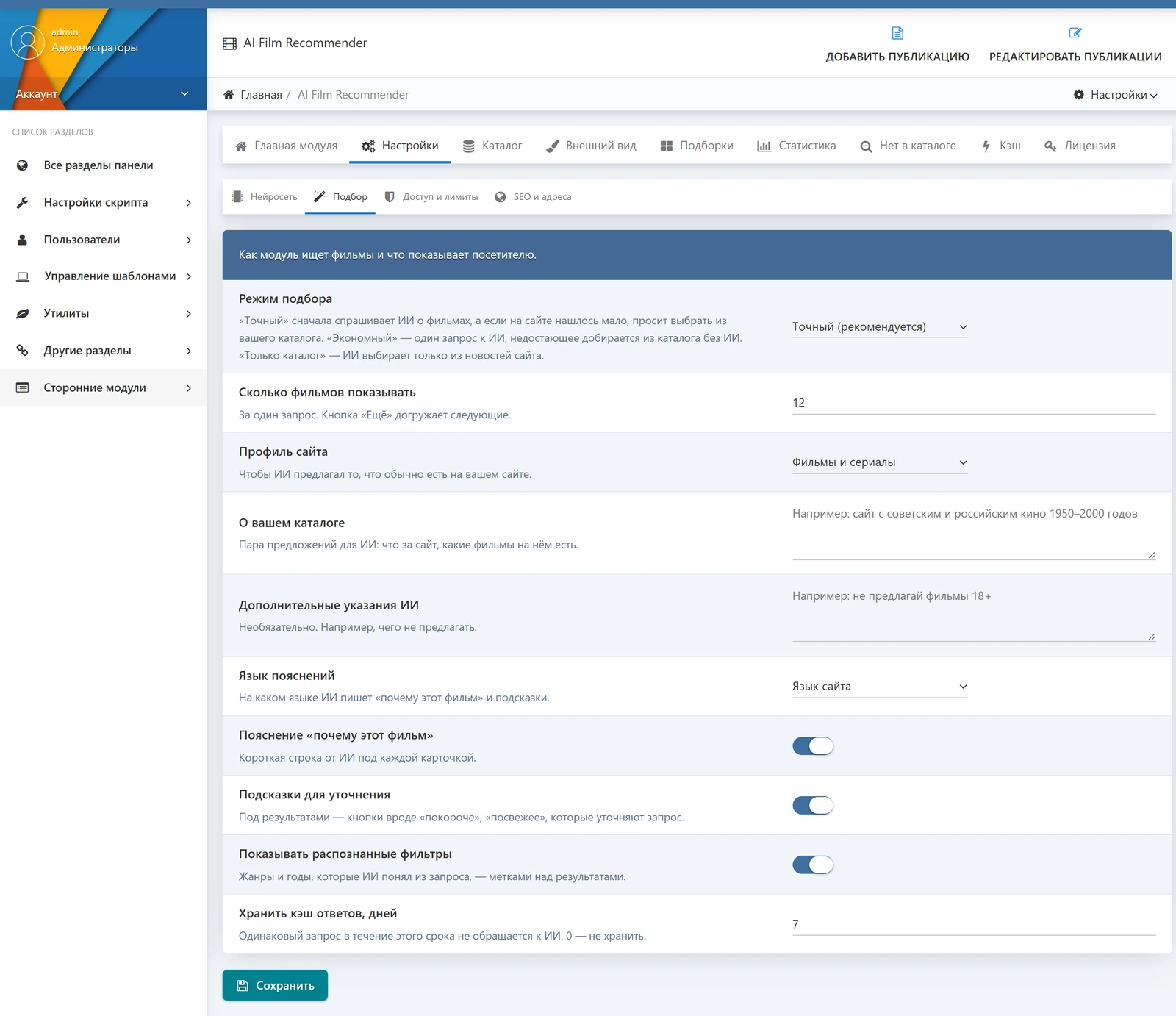Open the SEO и адреса sub-tab
The image size is (1176, 1016).
534,197
